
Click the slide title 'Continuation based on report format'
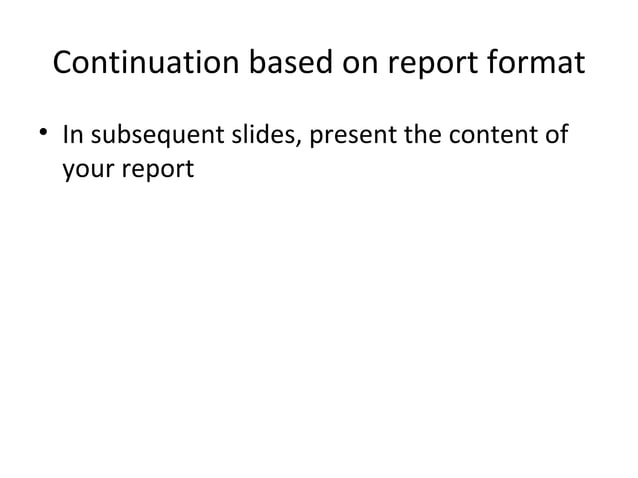[x=319, y=62]
